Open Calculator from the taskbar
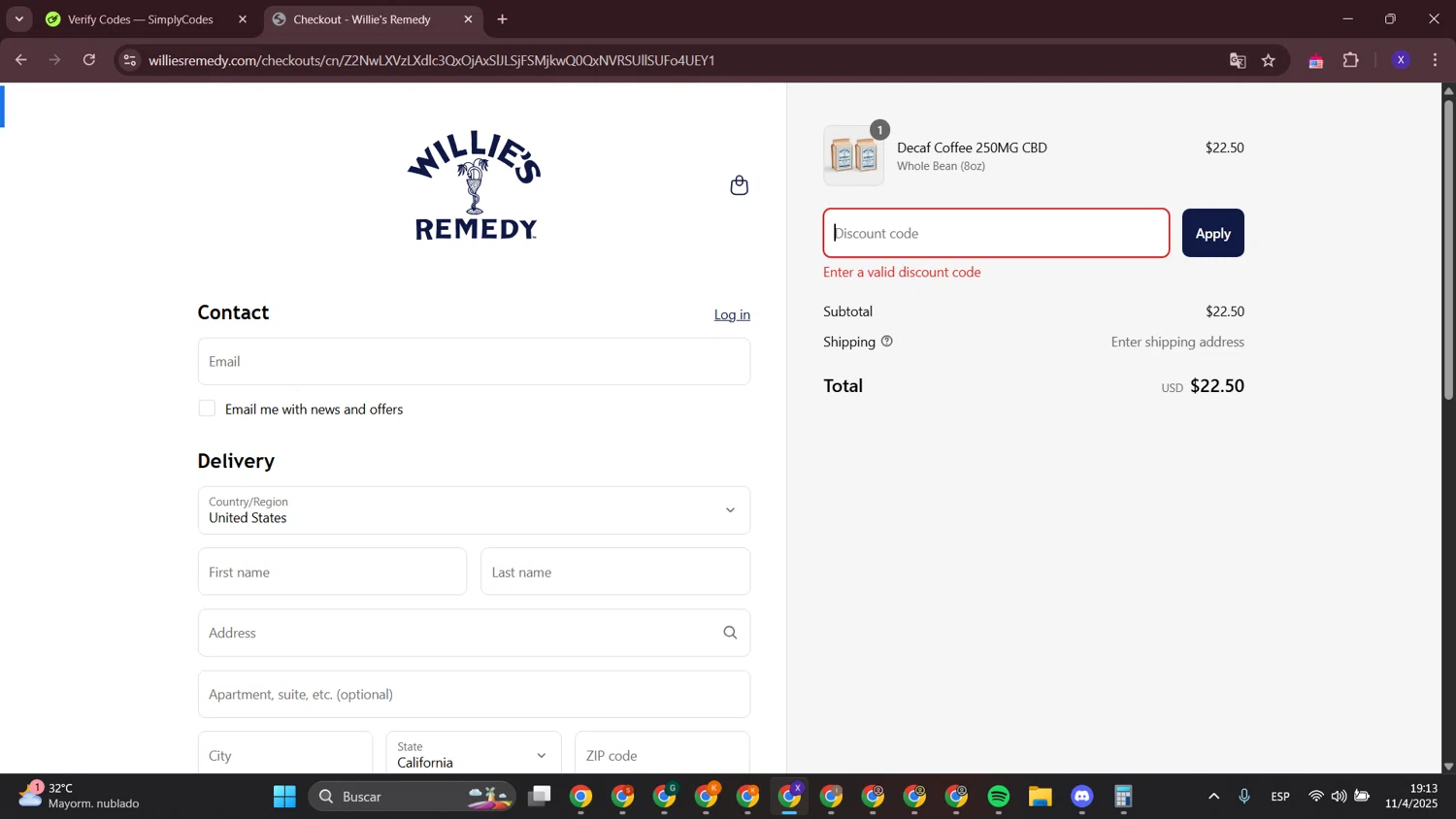The height and width of the screenshot is (819, 1456). 1123,797
